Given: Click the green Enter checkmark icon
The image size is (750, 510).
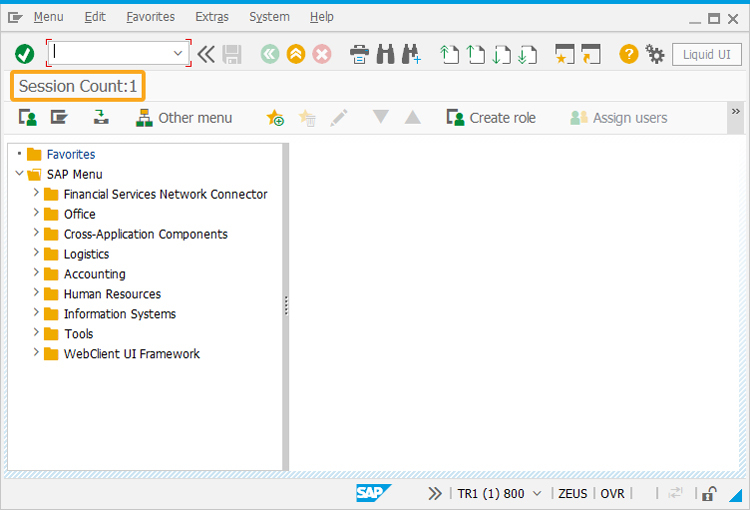Looking at the screenshot, I should (x=24, y=54).
